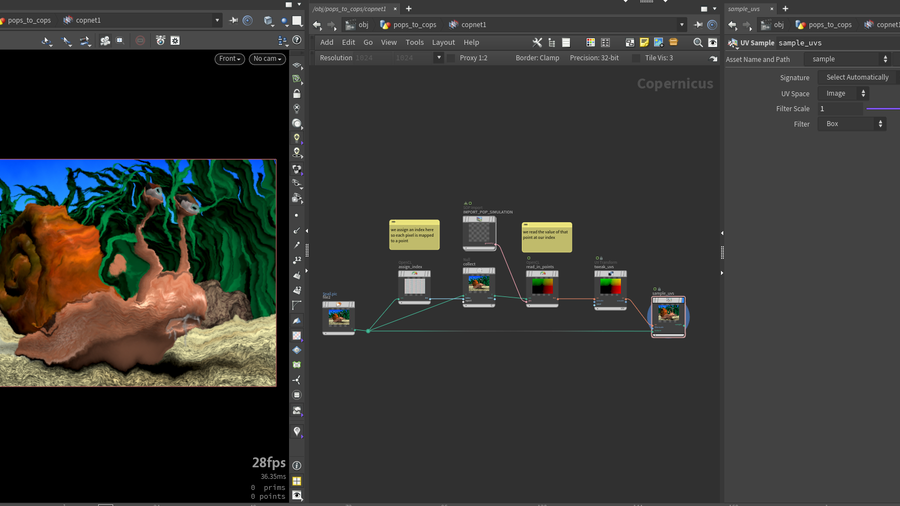
Task: Click the back arrow in network path bar
Action: [317, 24]
